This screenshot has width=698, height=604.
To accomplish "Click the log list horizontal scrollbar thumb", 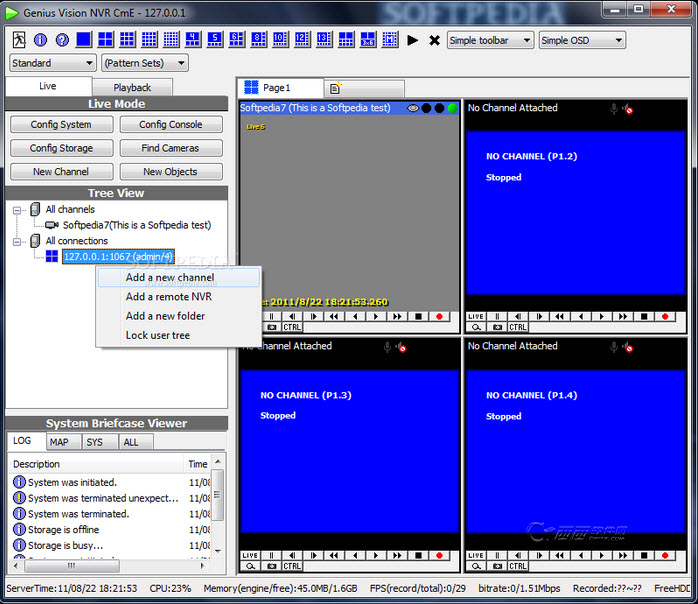I will tap(72, 566).
